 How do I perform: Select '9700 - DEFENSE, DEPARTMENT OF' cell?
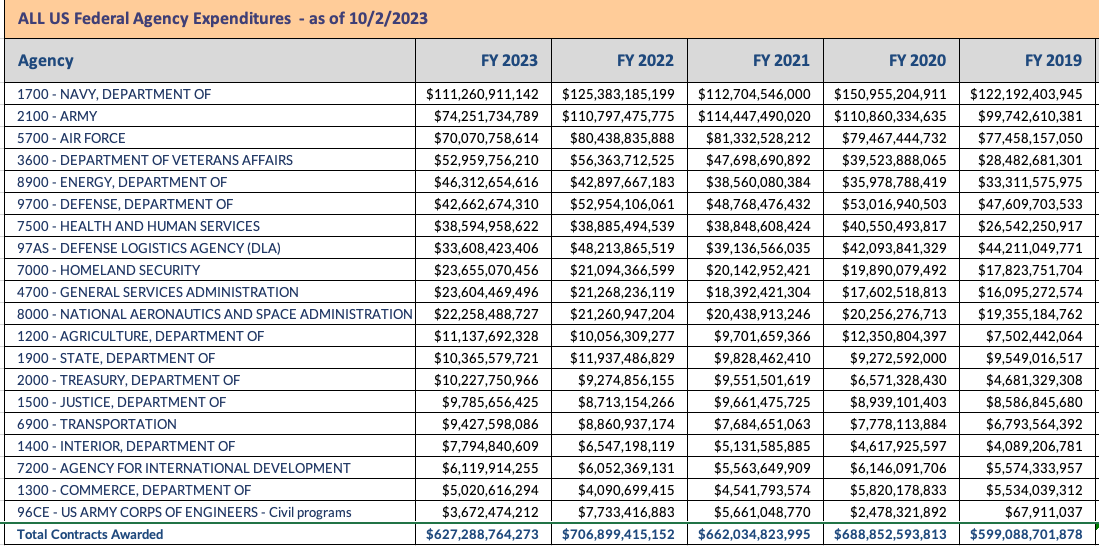pos(210,204)
